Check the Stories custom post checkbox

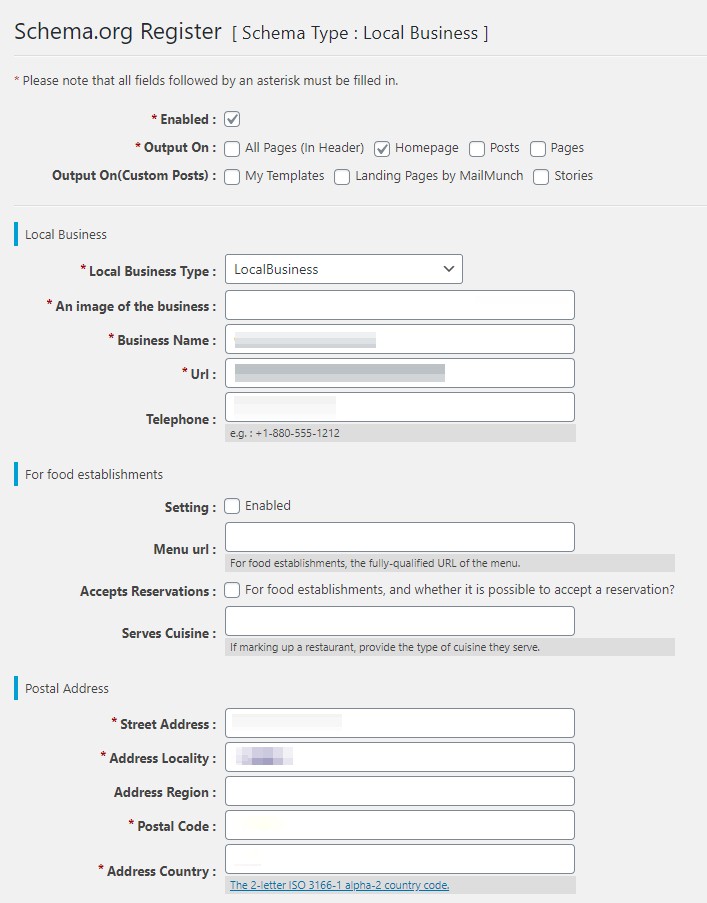[541, 177]
